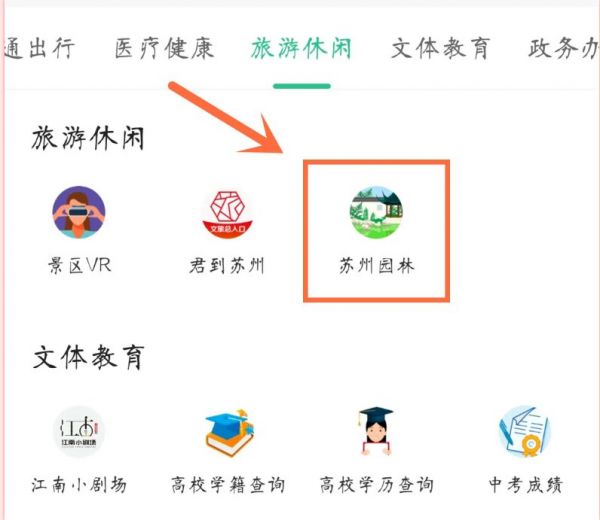This screenshot has height=520, width=600.
Task: Open the partially visible 政务办 tab
Action: click(564, 49)
